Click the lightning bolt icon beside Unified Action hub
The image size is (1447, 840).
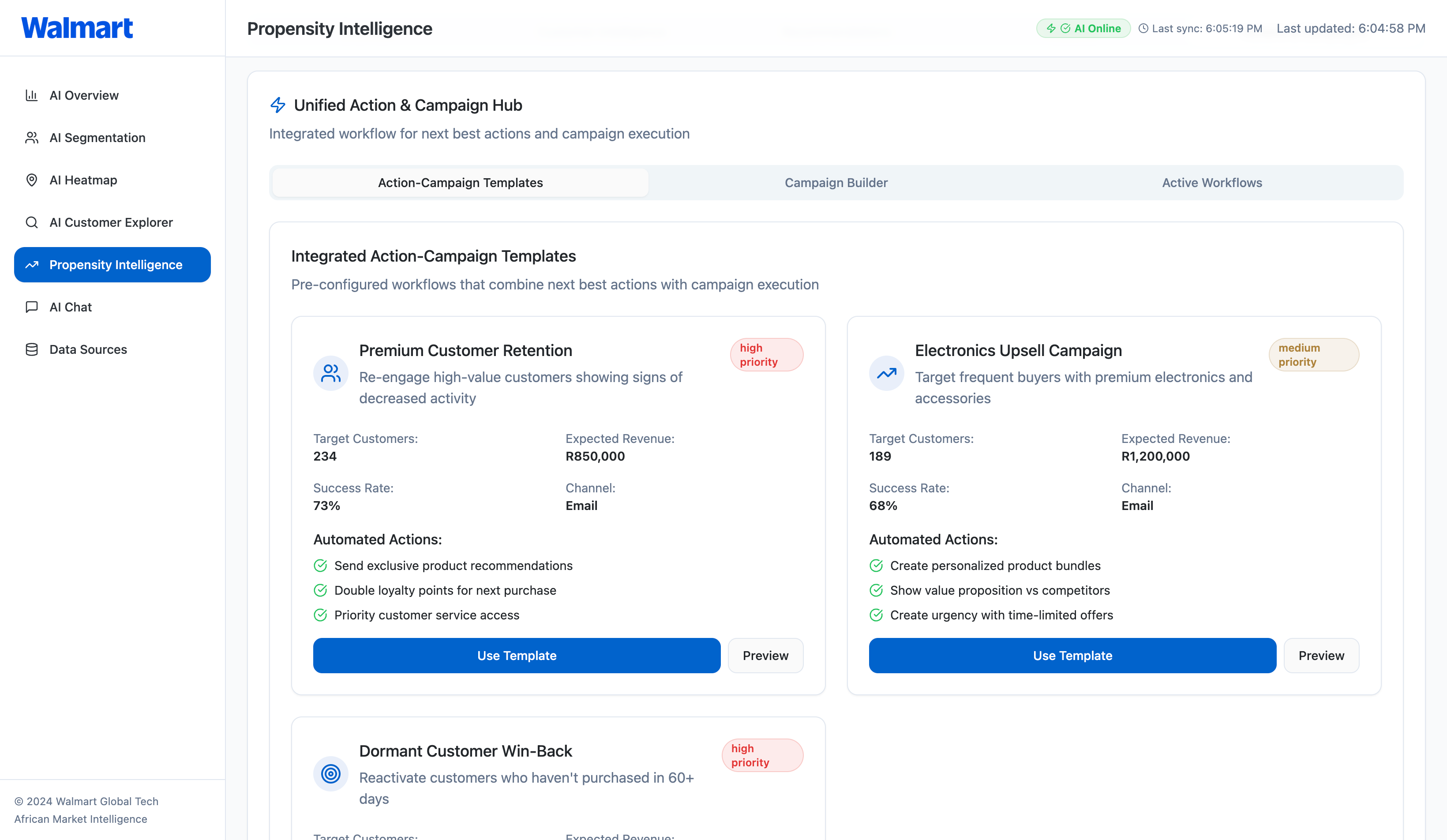click(278, 105)
